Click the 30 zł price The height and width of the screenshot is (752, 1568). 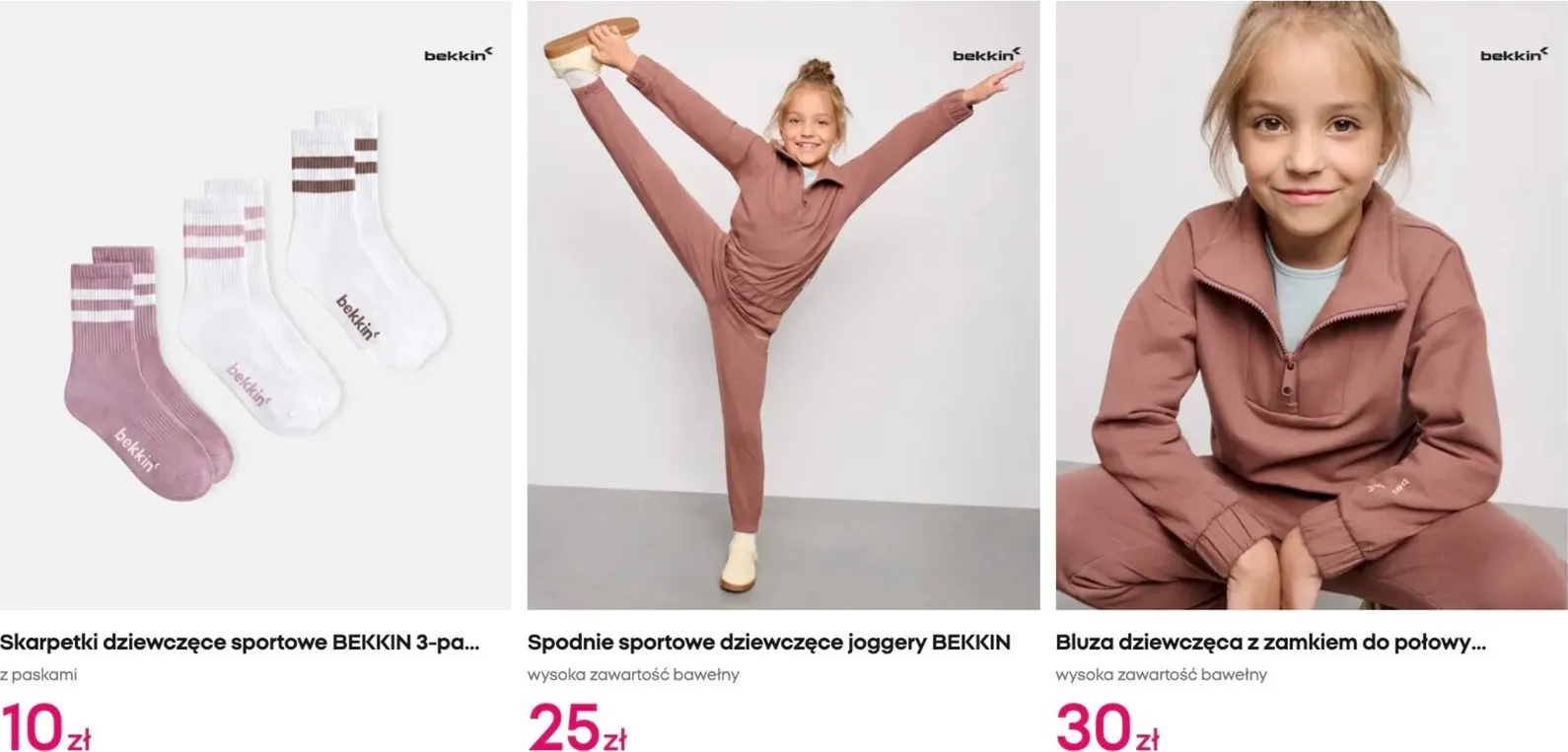[1107, 727]
